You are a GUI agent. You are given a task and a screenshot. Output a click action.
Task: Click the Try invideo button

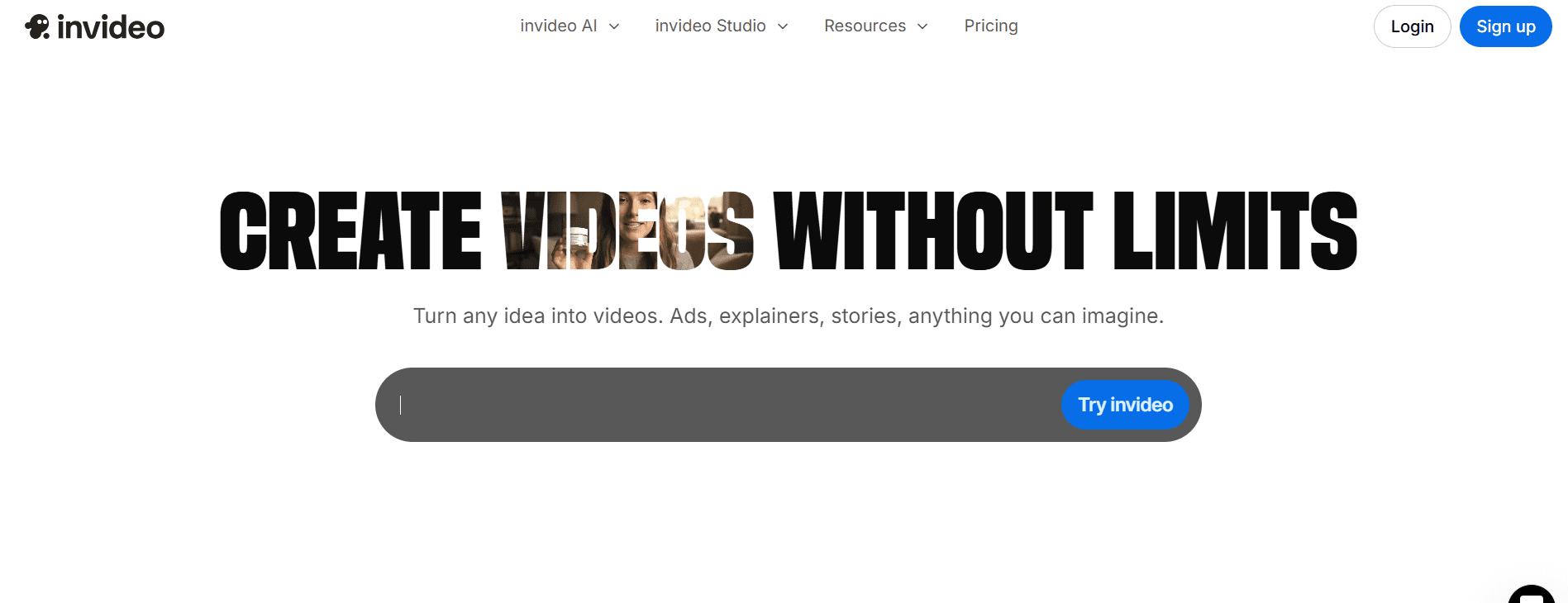click(x=1125, y=405)
